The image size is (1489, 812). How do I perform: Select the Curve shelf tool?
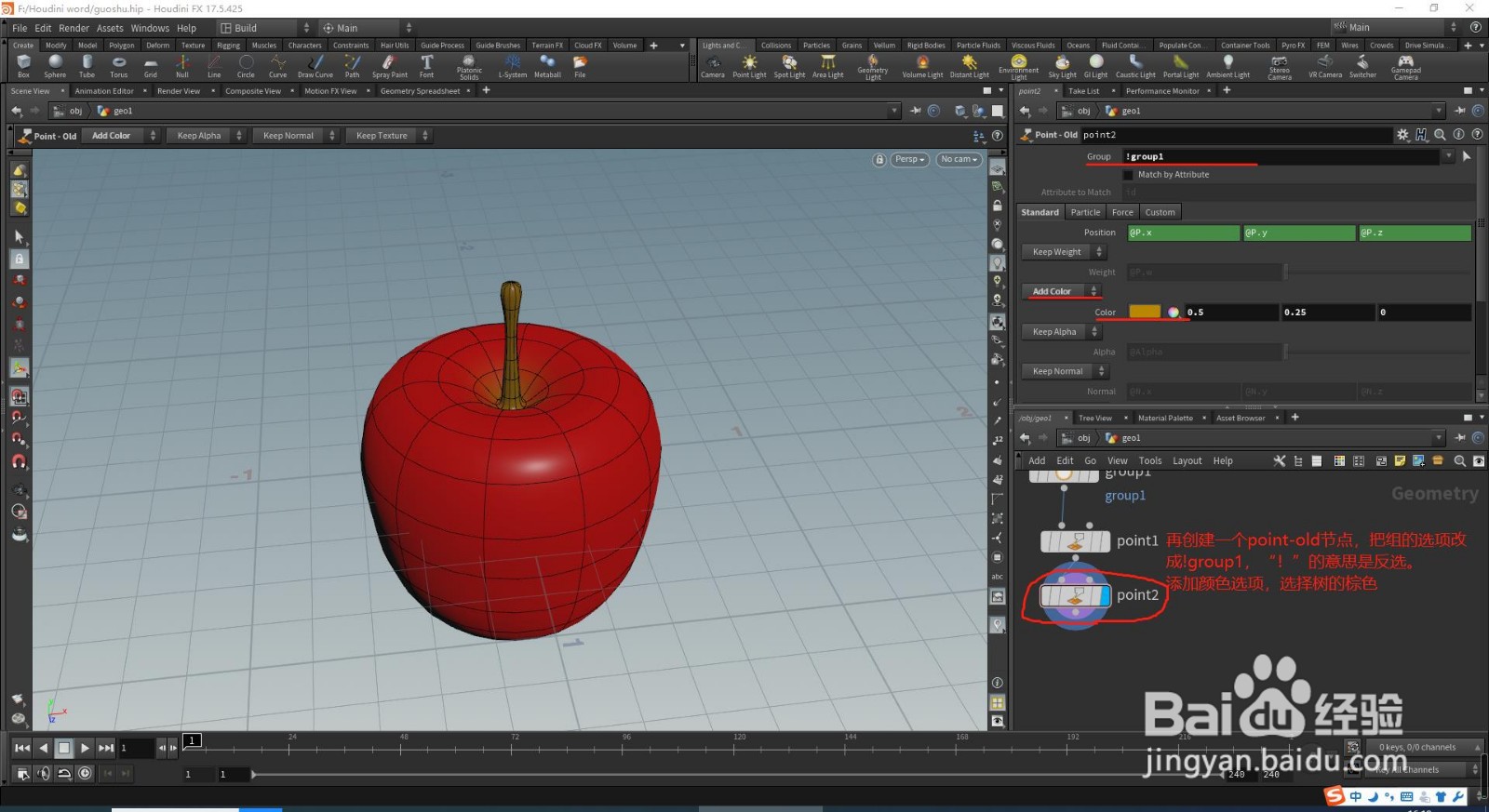coord(277,66)
